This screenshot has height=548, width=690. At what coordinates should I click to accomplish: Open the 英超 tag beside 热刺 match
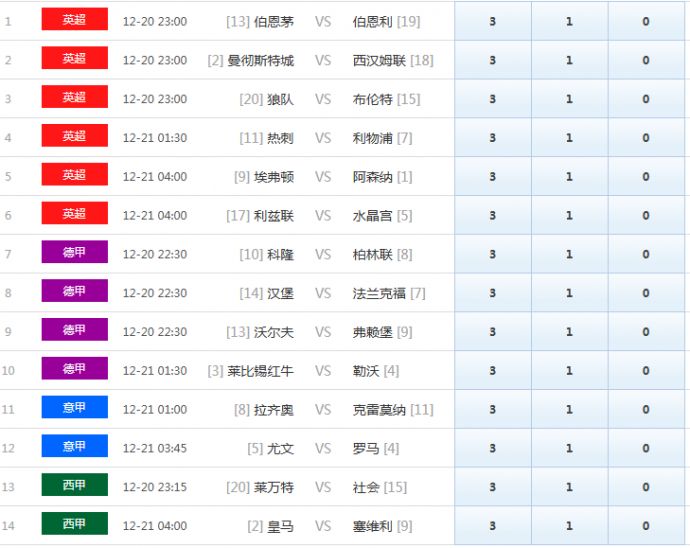(x=74, y=136)
